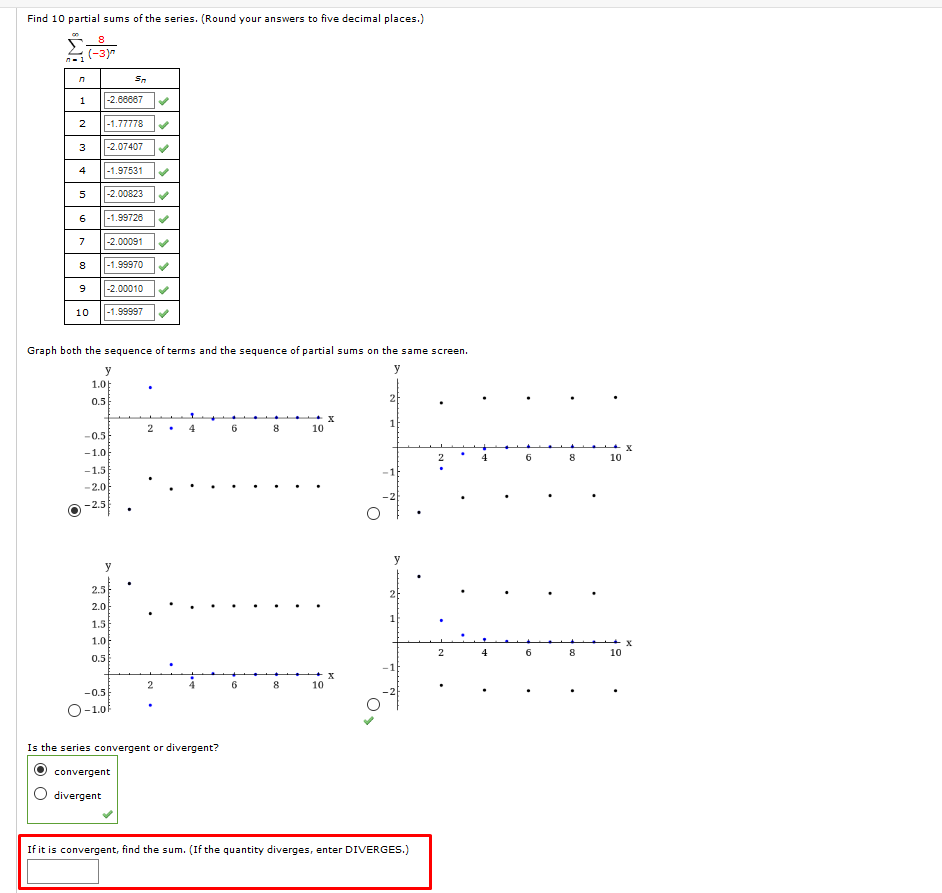Click the input box for n=8 partial sum

(128, 265)
